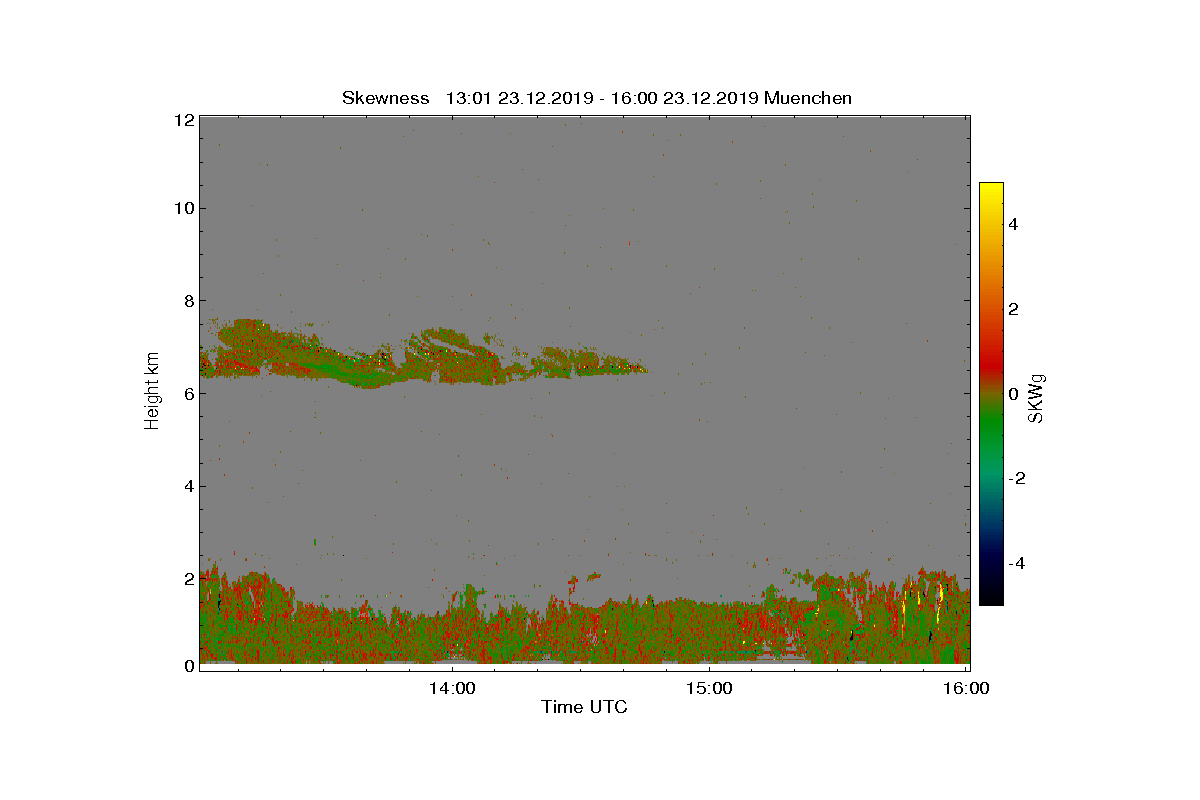Click the colorbar tick label -2
Screen dimensions: 1200x800
pos(1017,478)
